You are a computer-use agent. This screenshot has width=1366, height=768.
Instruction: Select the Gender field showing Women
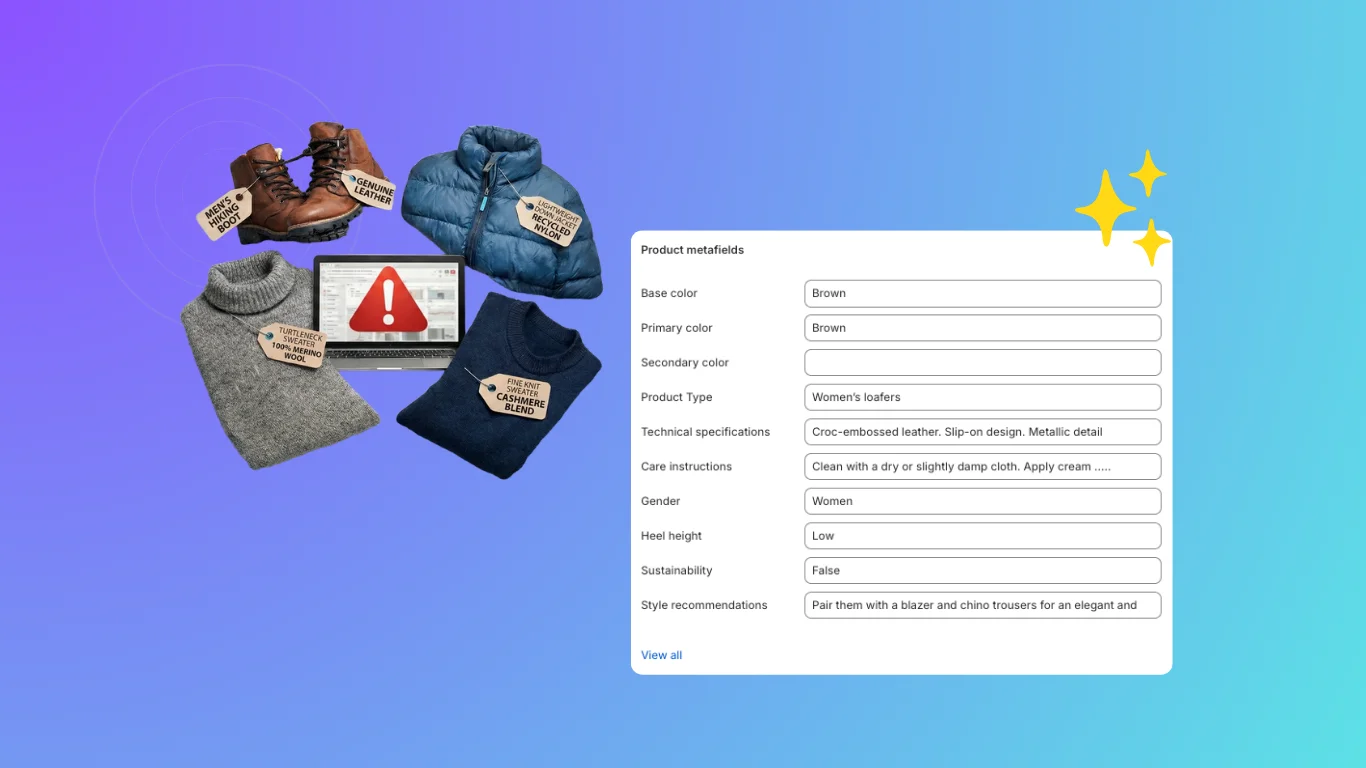(982, 501)
